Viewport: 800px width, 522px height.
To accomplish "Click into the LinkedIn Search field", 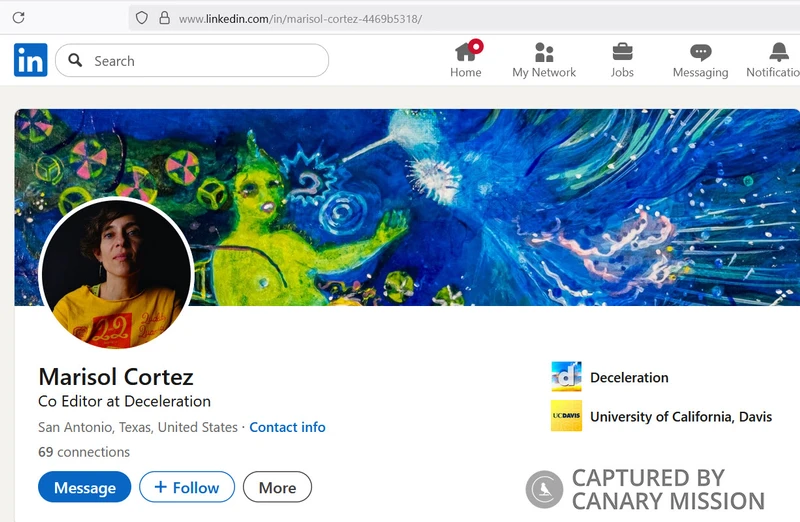I will tap(192, 60).
